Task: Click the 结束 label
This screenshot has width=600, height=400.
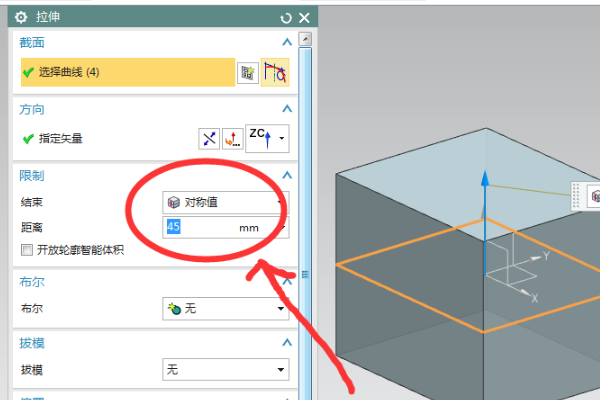Action: click(x=32, y=202)
